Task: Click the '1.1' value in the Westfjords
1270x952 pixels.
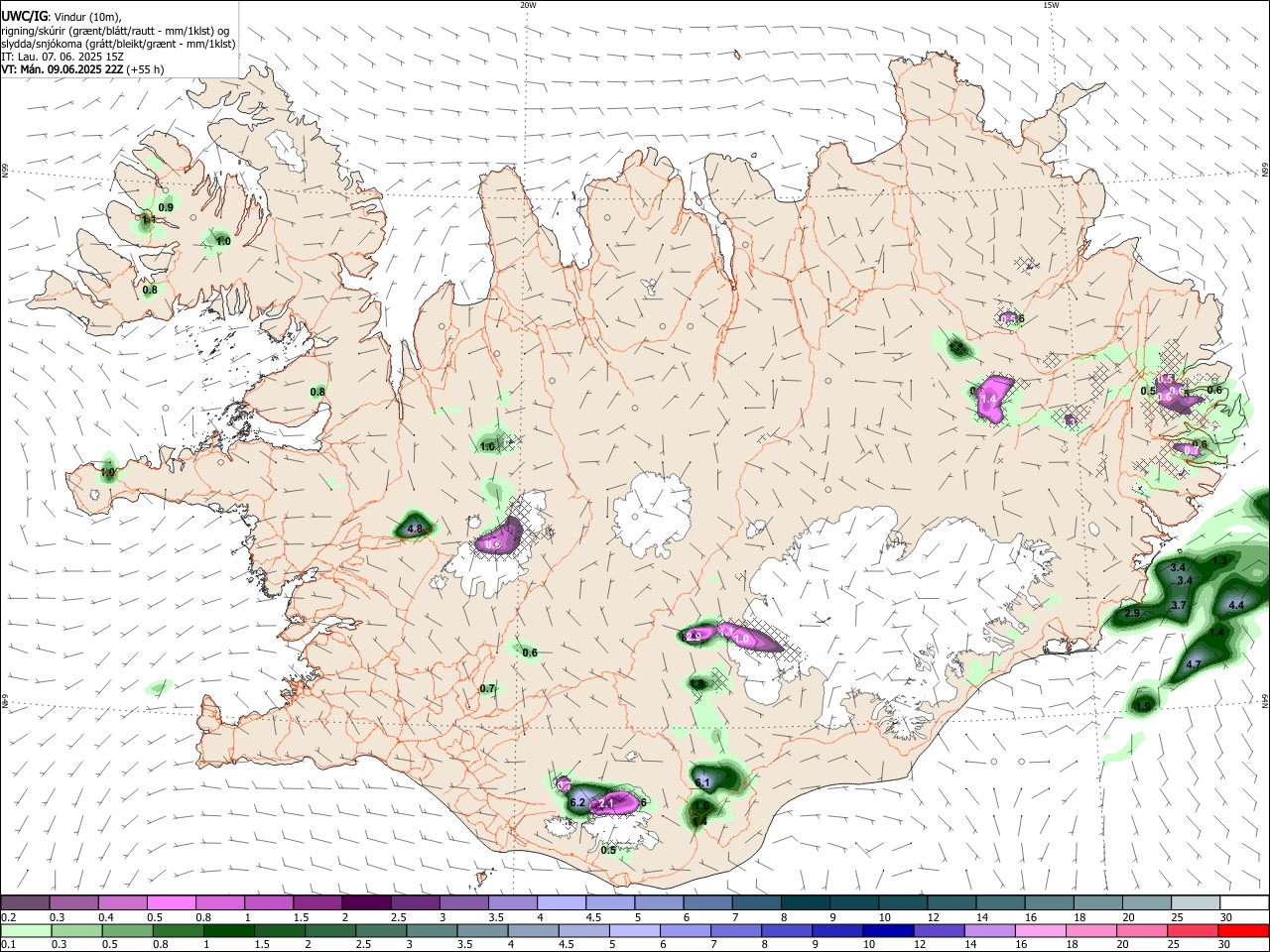Action: click(148, 219)
